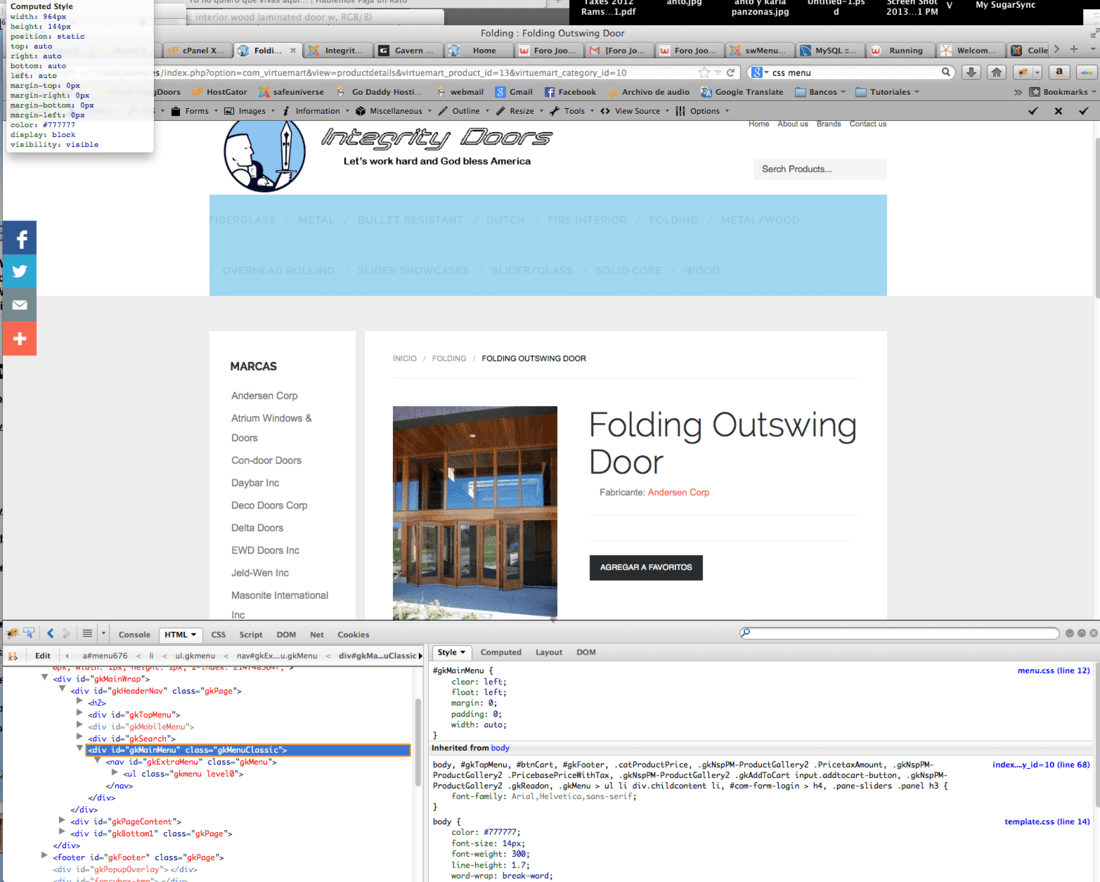Screen dimensions: 1100x882
Task: Submit search with magnifier icon
Action: coord(946,72)
